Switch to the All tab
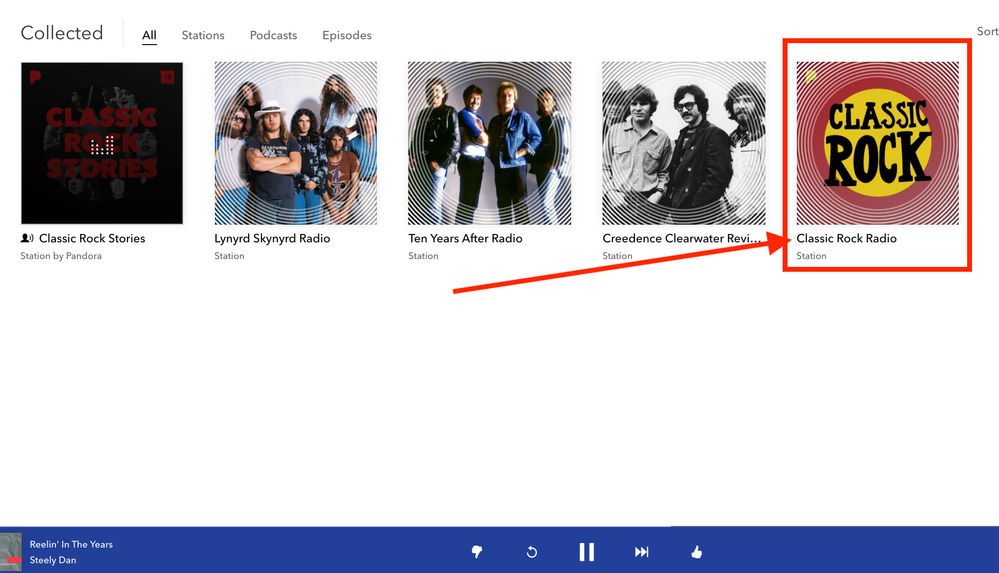 [x=149, y=36]
